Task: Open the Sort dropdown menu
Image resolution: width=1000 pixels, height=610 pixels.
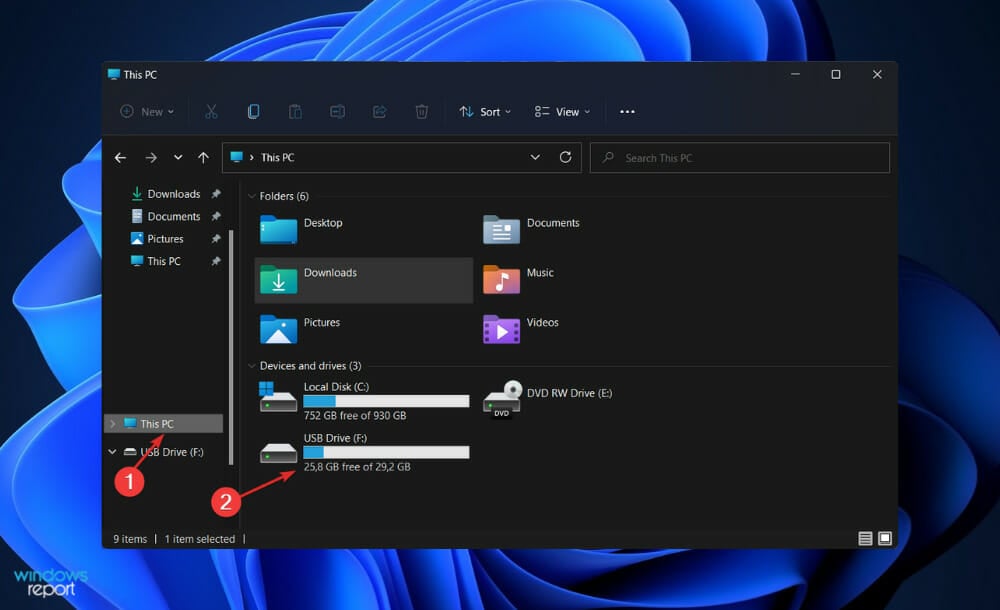Action: point(485,112)
